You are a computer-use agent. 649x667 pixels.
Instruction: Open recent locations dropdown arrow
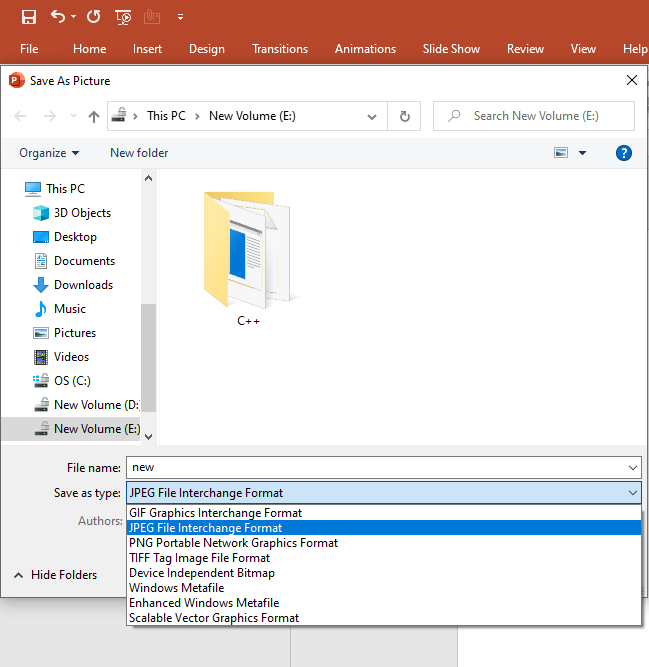tap(73, 116)
